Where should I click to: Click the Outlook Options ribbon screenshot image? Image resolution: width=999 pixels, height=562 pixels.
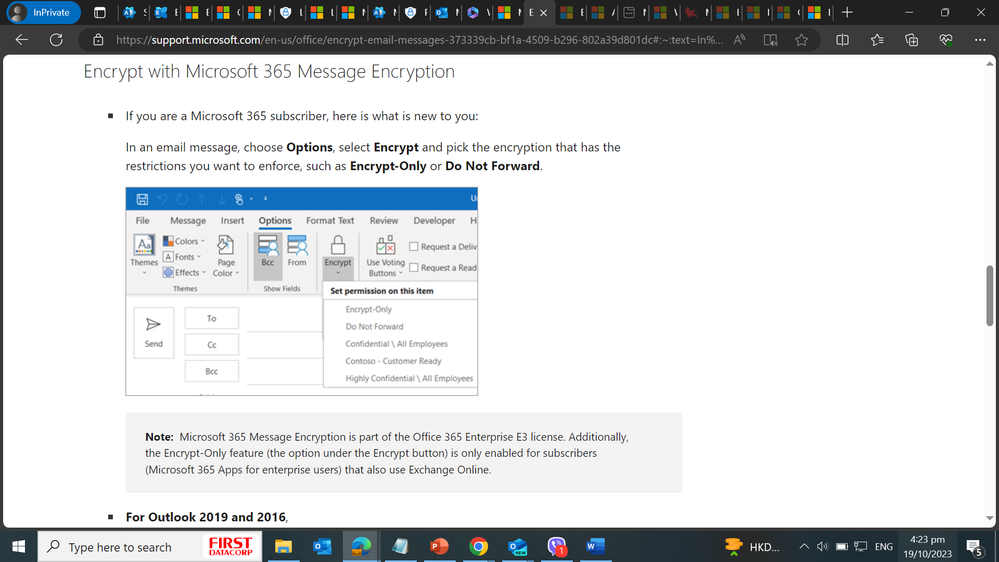tap(301, 291)
